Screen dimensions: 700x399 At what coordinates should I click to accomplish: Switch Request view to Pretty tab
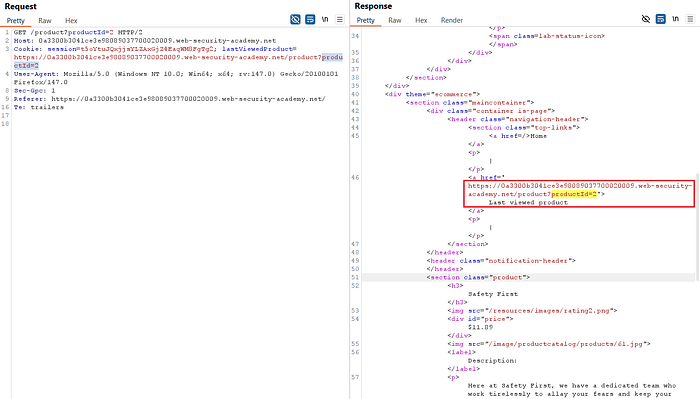pos(16,21)
